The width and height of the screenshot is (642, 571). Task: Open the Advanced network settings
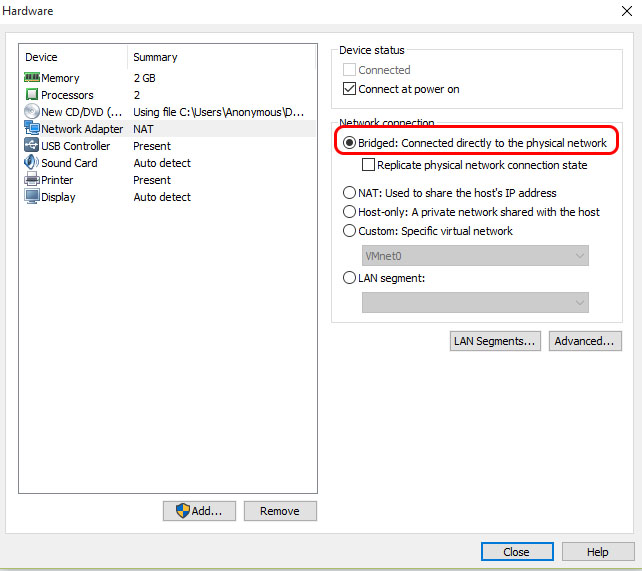(585, 341)
